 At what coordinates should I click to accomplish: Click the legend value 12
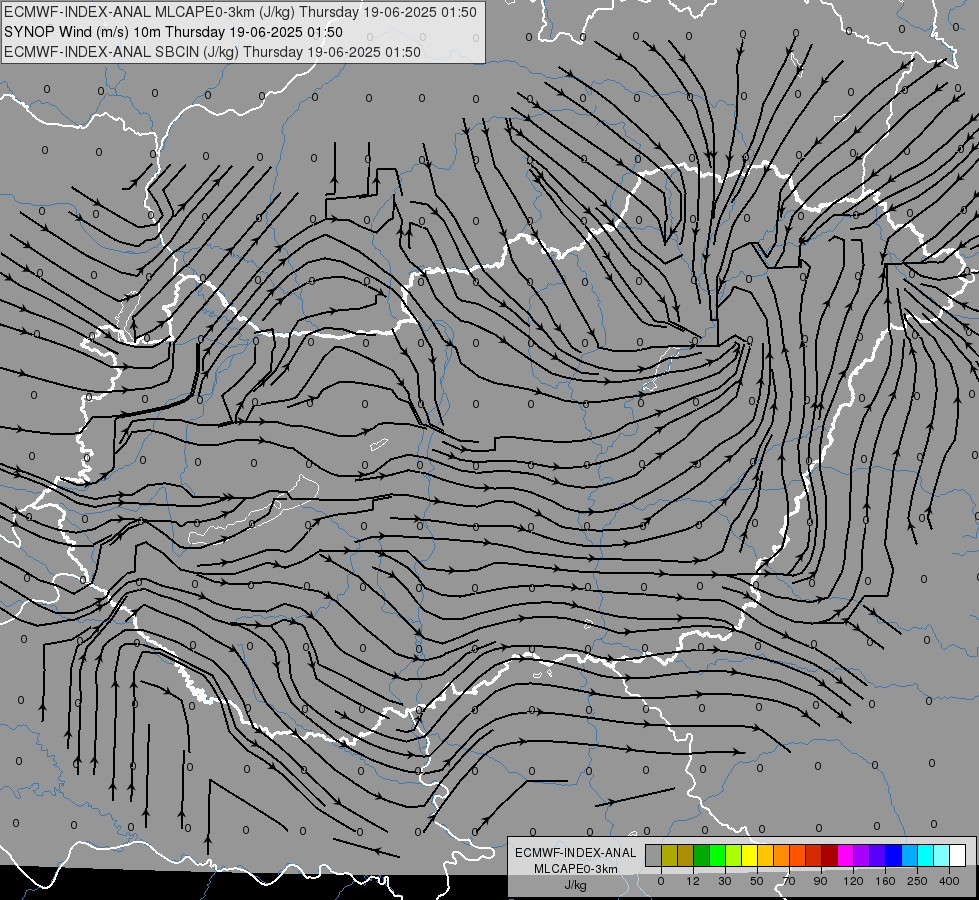[x=693, y=881]
